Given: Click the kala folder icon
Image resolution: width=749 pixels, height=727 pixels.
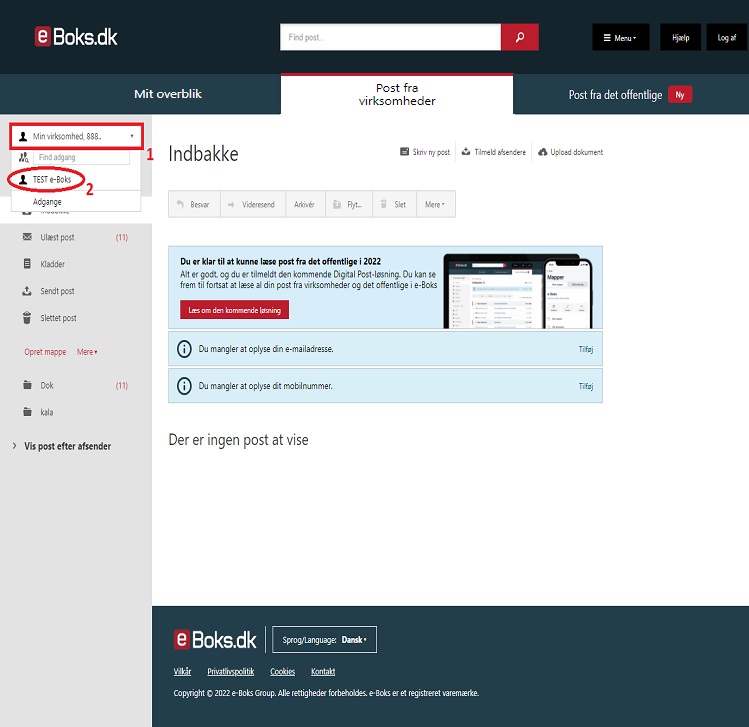Looking at the screenshot, I should [27, 412].
